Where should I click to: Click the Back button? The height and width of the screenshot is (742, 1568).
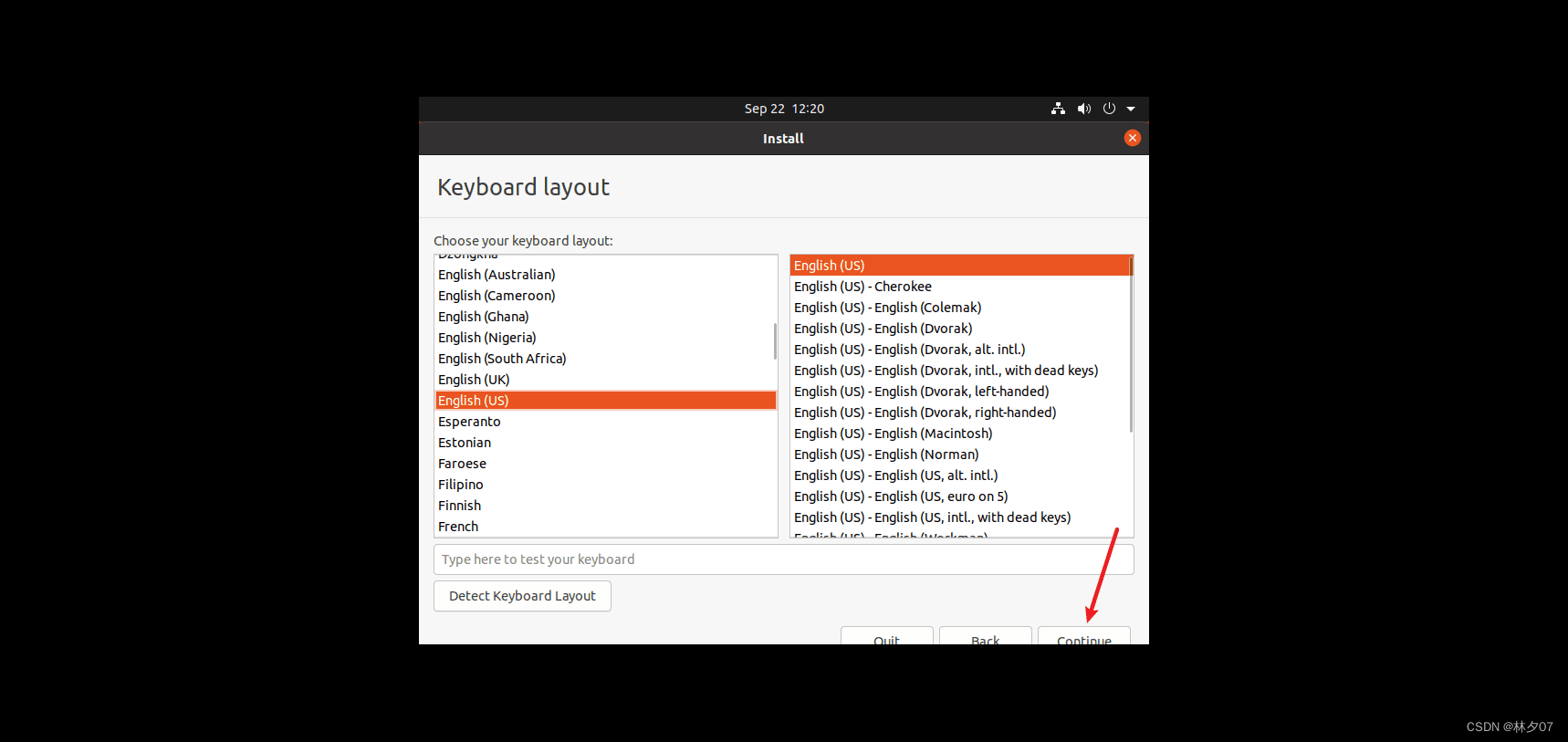pos(985,636)
